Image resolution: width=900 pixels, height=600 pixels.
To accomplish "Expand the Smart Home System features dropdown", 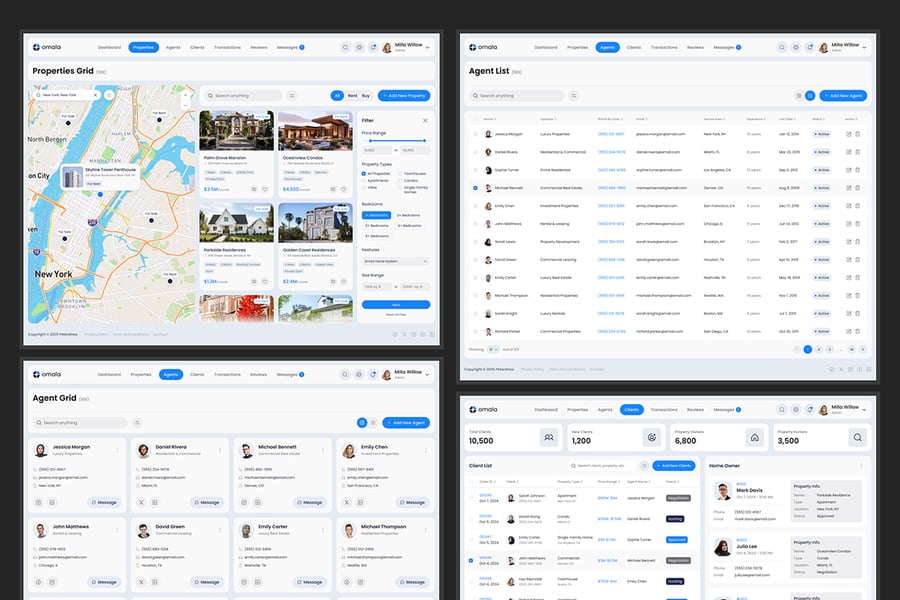I will tap(395, 261).
